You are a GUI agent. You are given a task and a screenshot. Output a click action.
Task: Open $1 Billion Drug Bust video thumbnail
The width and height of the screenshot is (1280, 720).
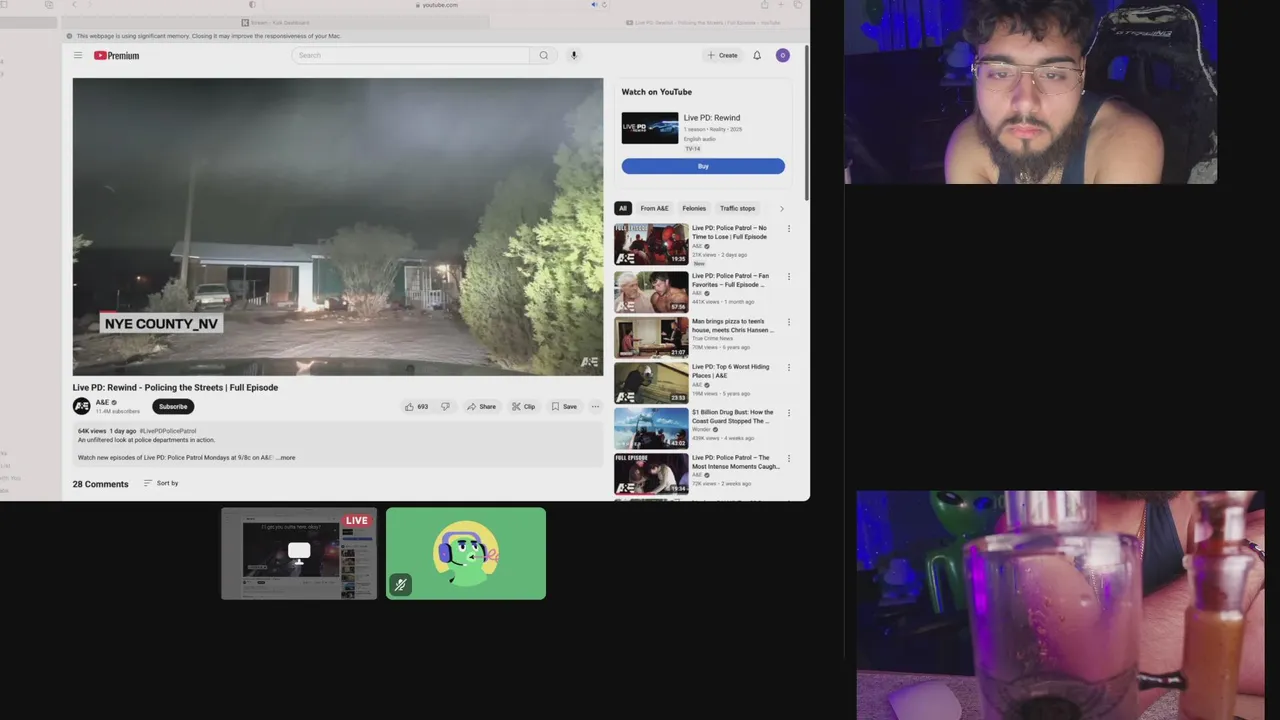click(651, 428)
